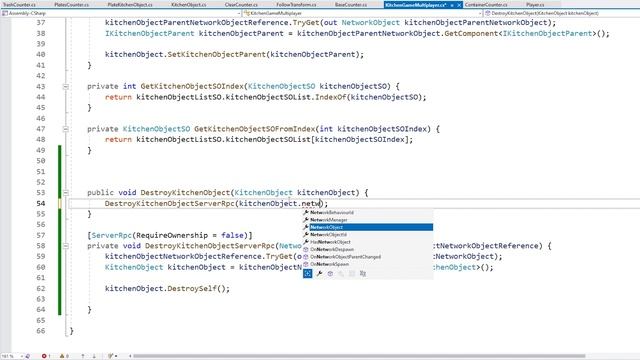
Task: Click the scroll-left arrow of horizontal scrollbar
Action: click(130, 356)
